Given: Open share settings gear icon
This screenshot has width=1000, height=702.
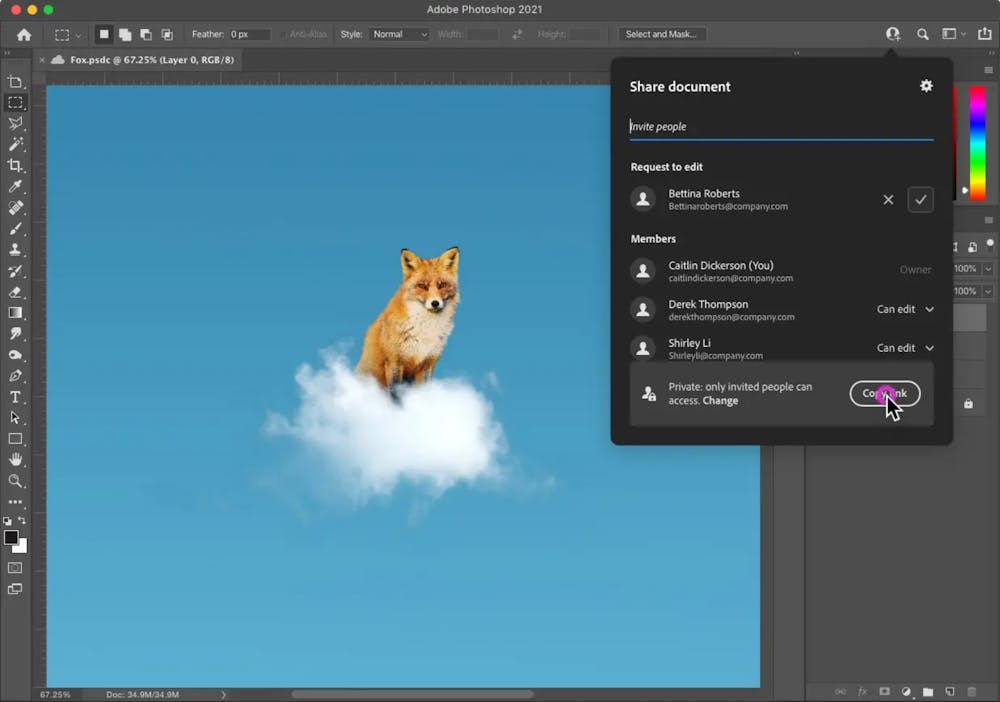Looking at the screenshot, I should (926, 86).
